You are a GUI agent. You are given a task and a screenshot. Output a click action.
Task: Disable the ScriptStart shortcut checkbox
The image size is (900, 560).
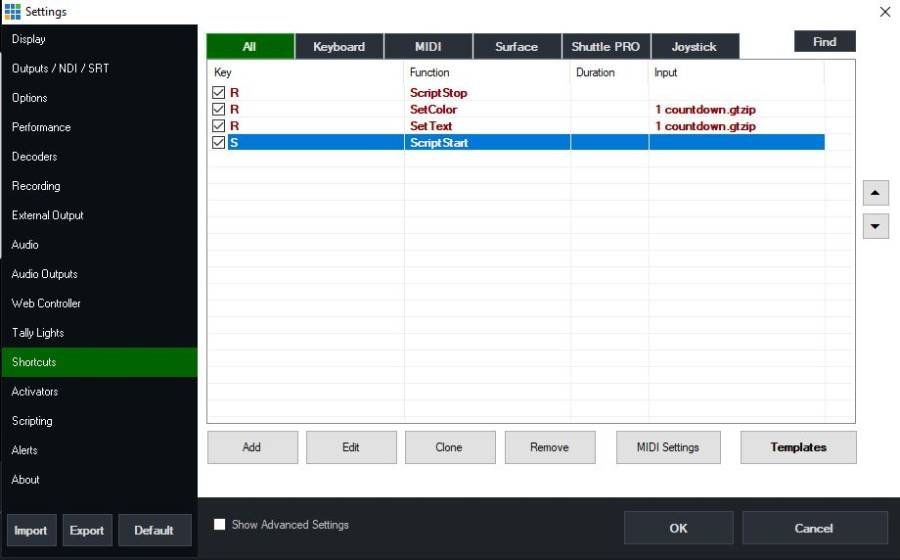tap(219, 143)
